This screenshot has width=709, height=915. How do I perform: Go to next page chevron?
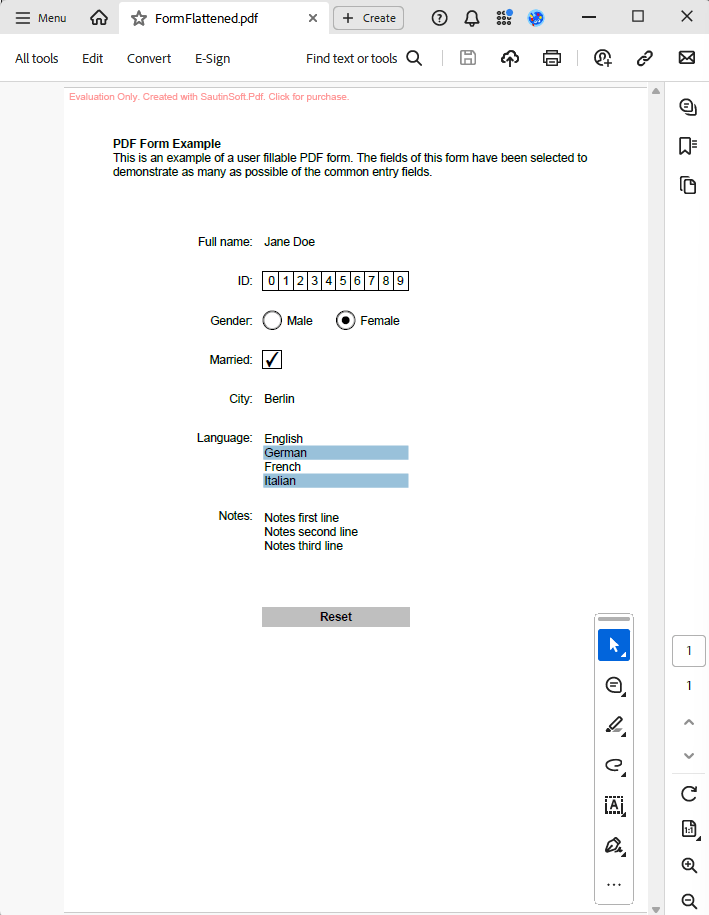click(688, 755)
